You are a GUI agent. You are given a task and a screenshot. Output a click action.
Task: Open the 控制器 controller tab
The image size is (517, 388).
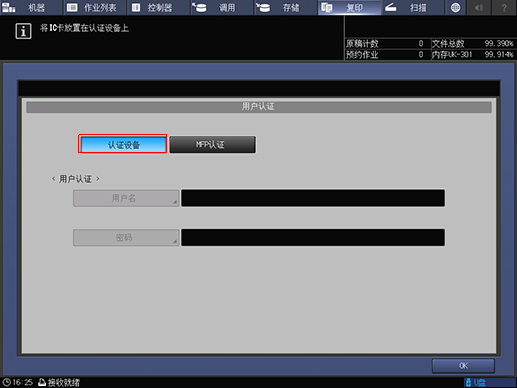[159, 7]
